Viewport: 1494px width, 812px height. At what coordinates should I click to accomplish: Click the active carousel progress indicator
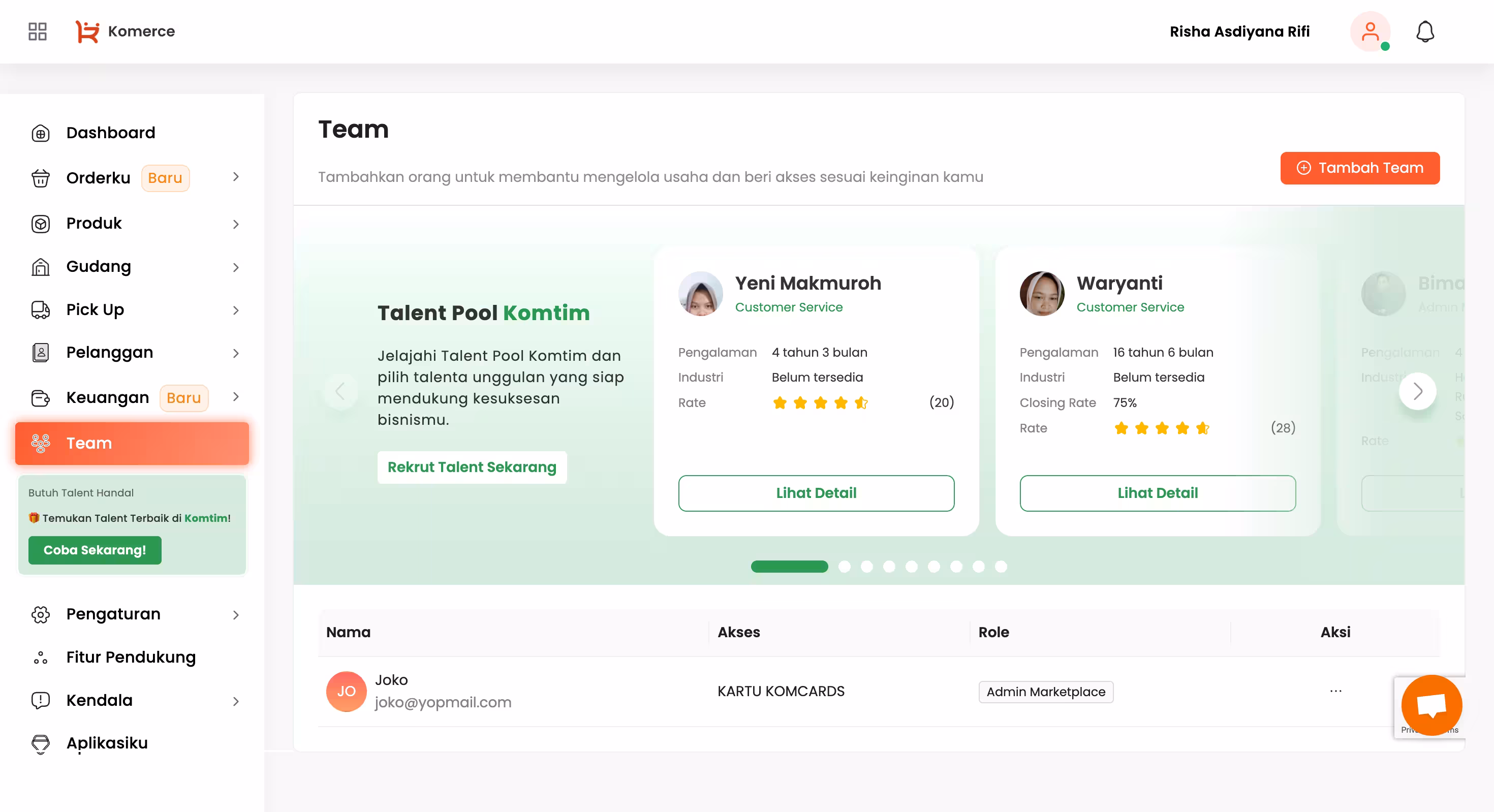click(x=789, y=567)
